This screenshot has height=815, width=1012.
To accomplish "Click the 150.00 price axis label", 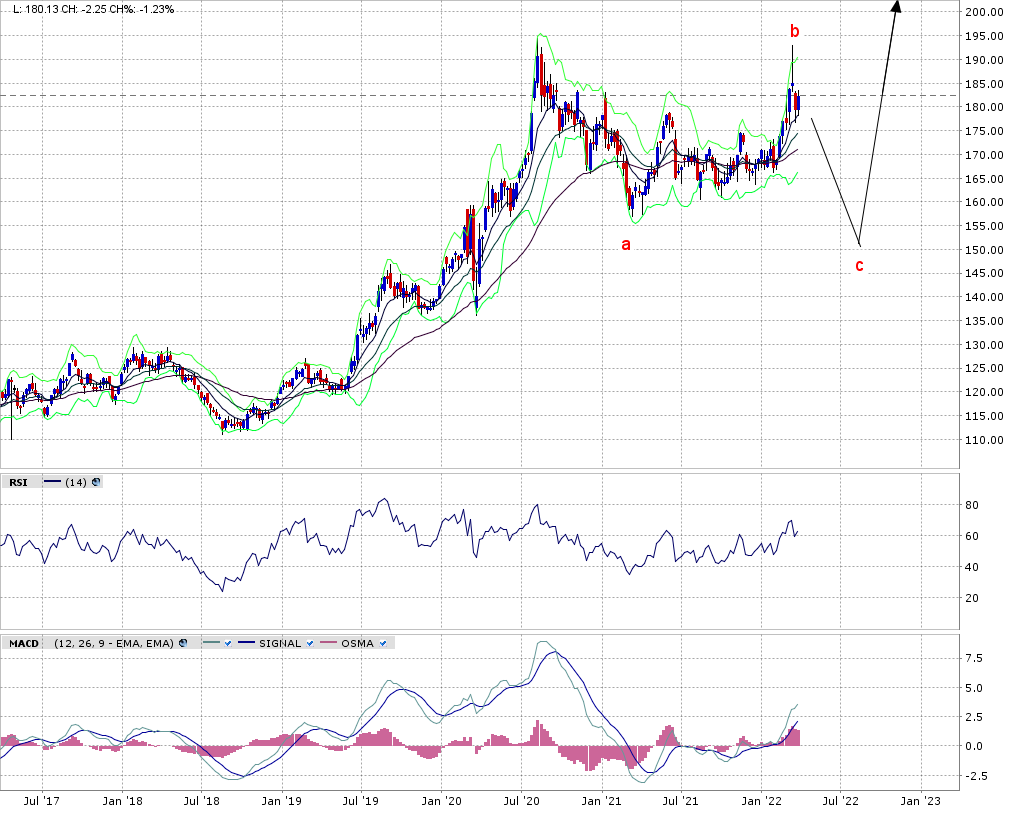I will click(x=984, y=250).
